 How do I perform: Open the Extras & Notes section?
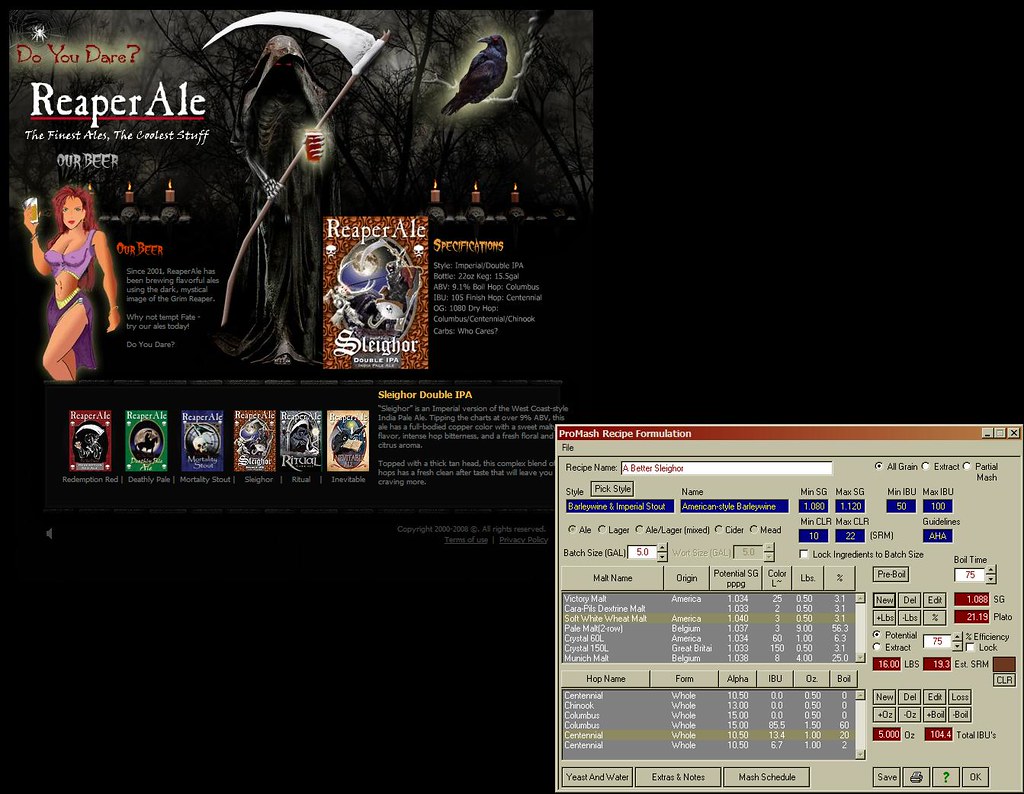tap(678, 777)
